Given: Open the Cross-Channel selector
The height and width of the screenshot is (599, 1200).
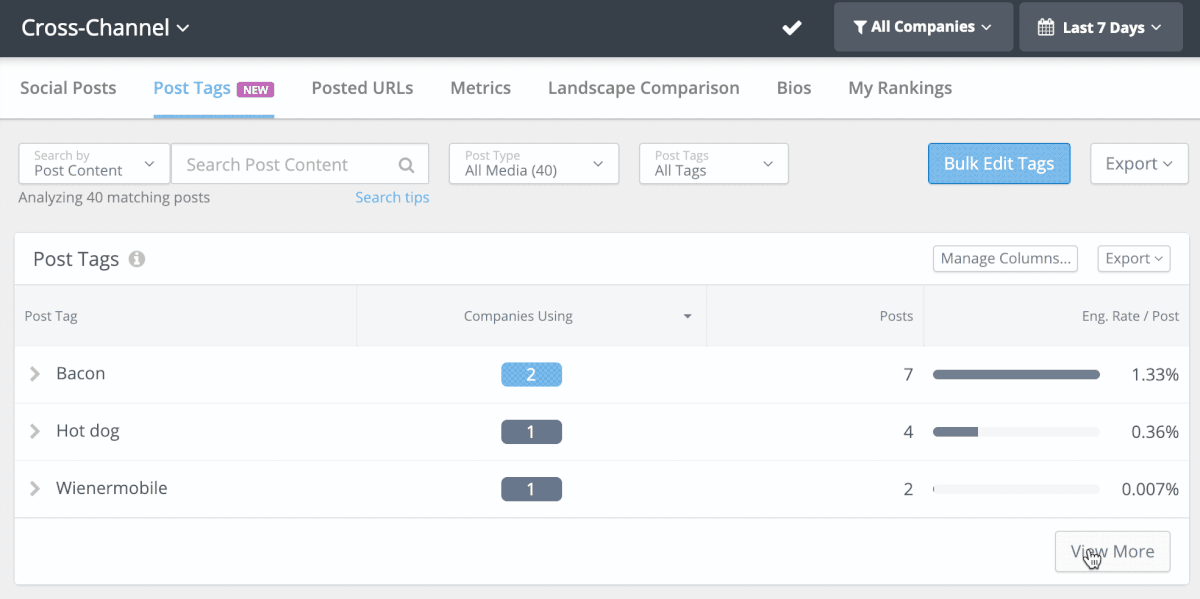Looking at the screenshot, I should 105,27.
